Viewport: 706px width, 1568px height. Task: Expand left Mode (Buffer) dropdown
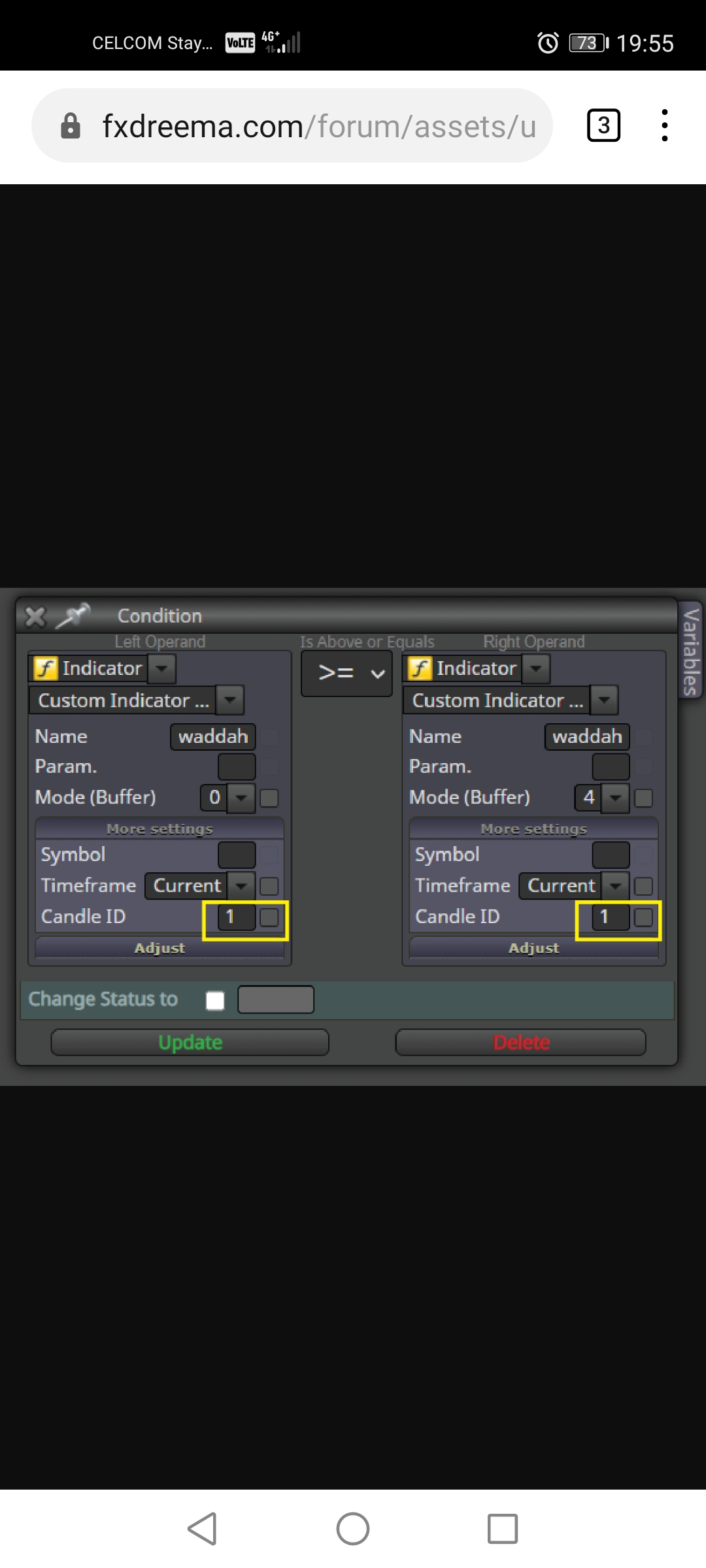[241, 798]
